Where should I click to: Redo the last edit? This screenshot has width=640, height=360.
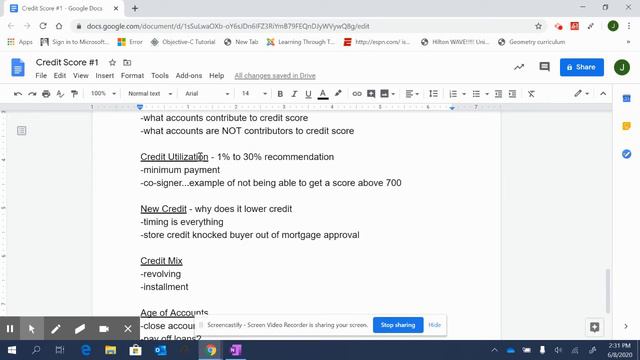click(x=32, y=94)
